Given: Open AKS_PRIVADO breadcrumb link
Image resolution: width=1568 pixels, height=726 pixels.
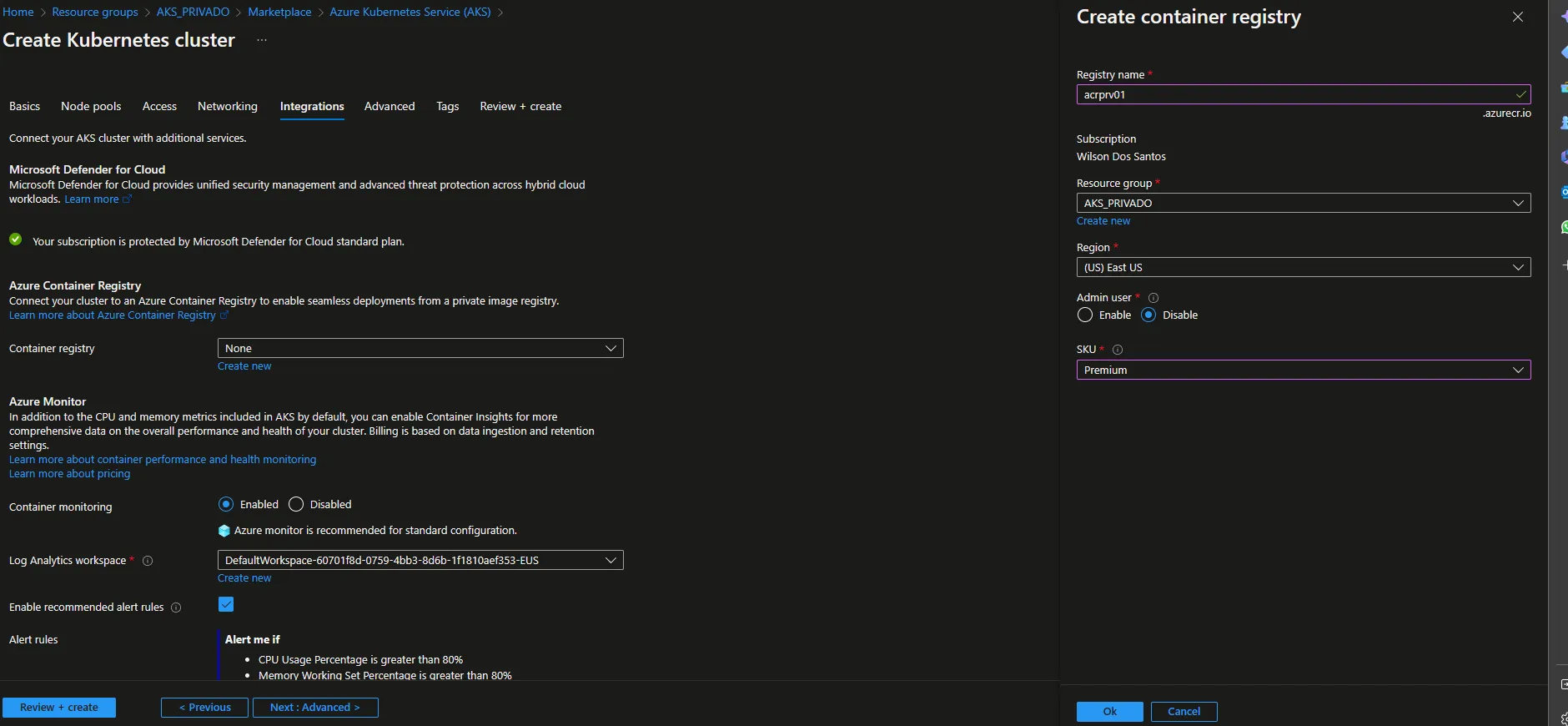Looking at the screenshot, I should point(193,12).
